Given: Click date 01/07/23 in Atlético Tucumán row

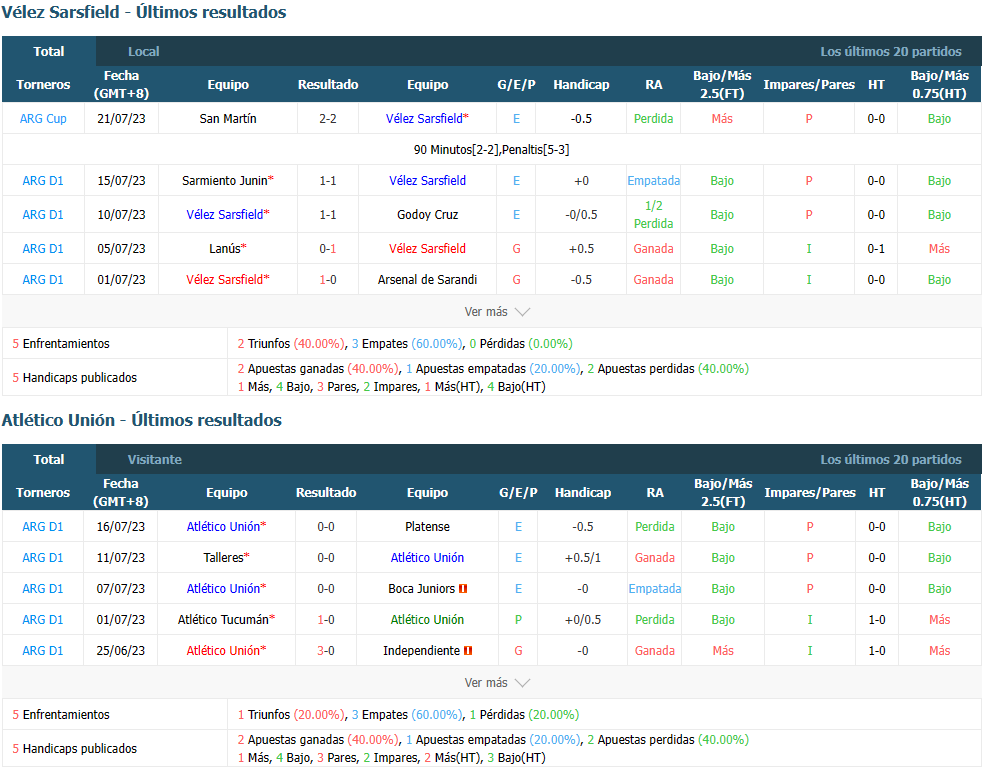Looking at the screenshot, I should click(x=120, y=620).
